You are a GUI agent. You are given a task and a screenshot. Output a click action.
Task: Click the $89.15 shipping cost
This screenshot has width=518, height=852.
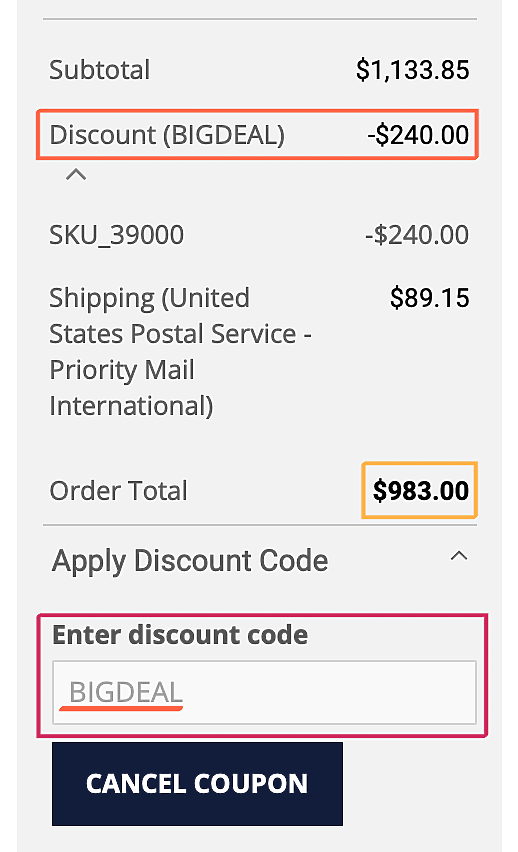pos(429,298)
